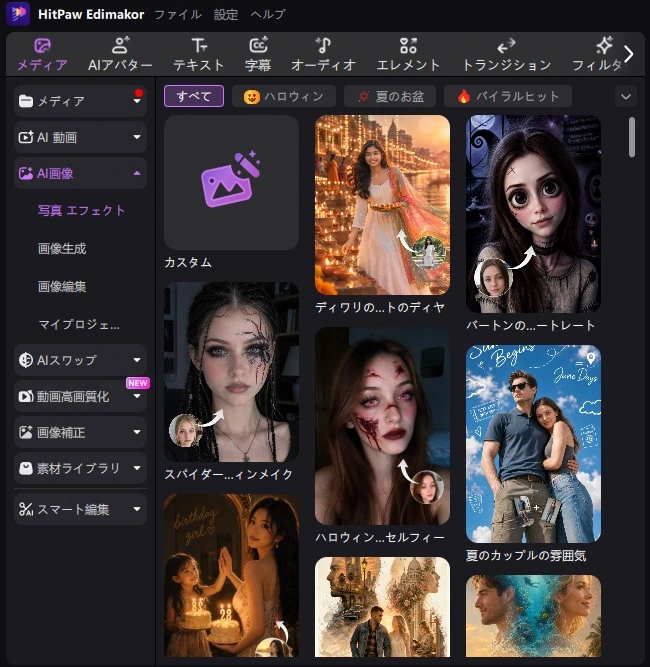Click the magic image icon in カスタム card
This screenshot has width=650, height=667.
231,180
